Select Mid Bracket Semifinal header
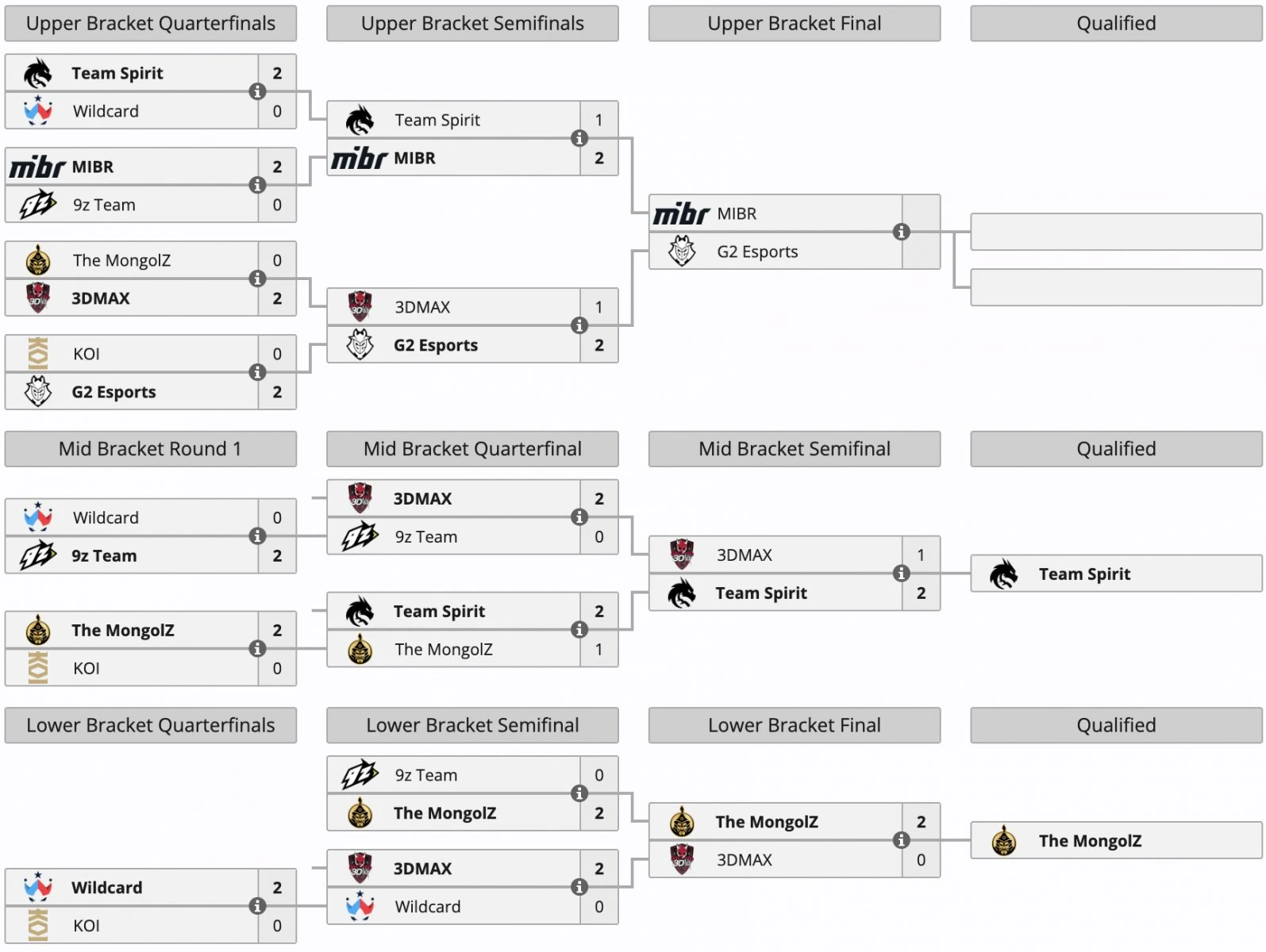Image resolution: width=1266 pixels, height=952 pixels. [x=795, y=449]
